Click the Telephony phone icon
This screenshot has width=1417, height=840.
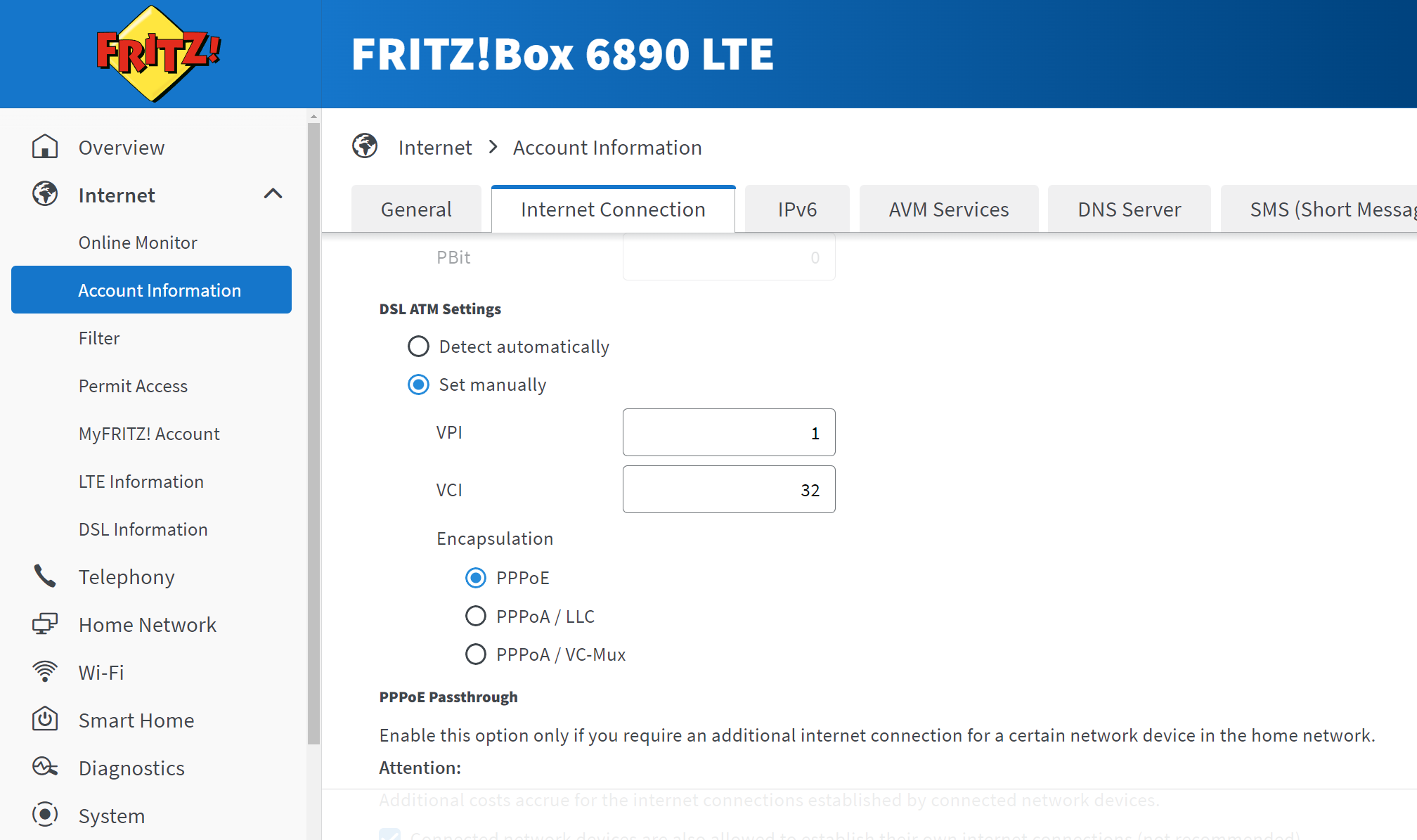point(45,576)
